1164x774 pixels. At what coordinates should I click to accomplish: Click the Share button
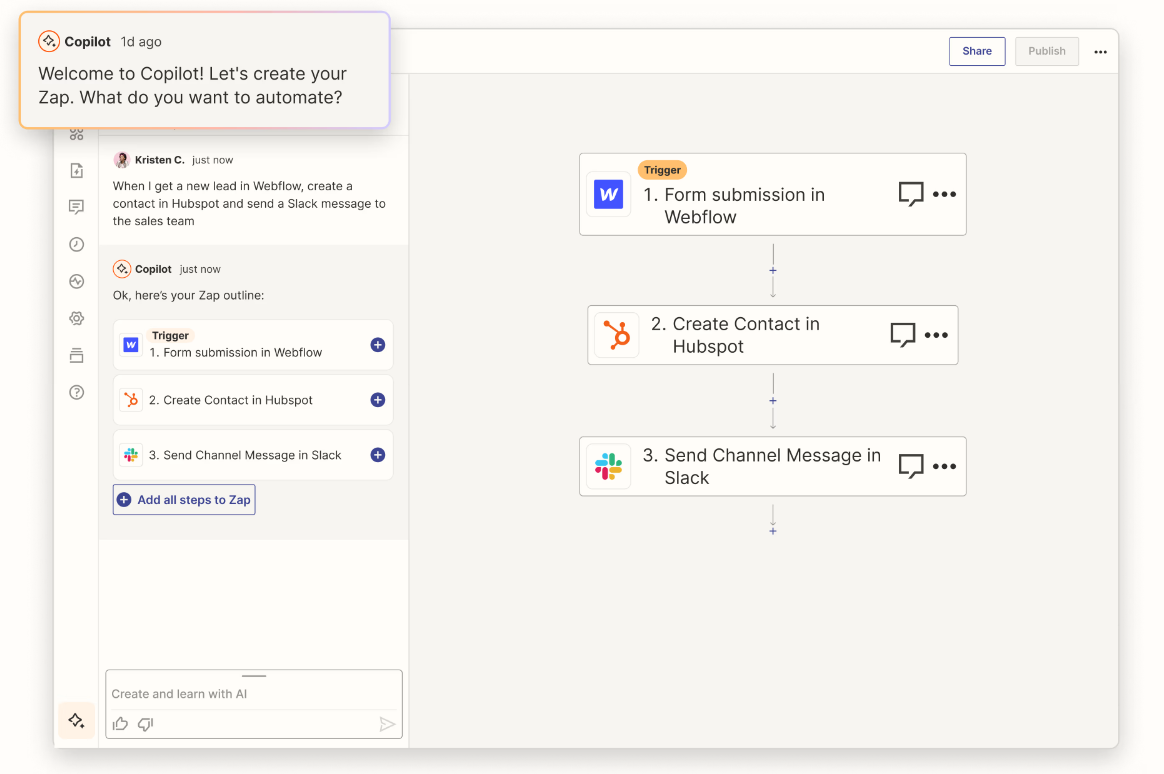[x=976, y=51]
